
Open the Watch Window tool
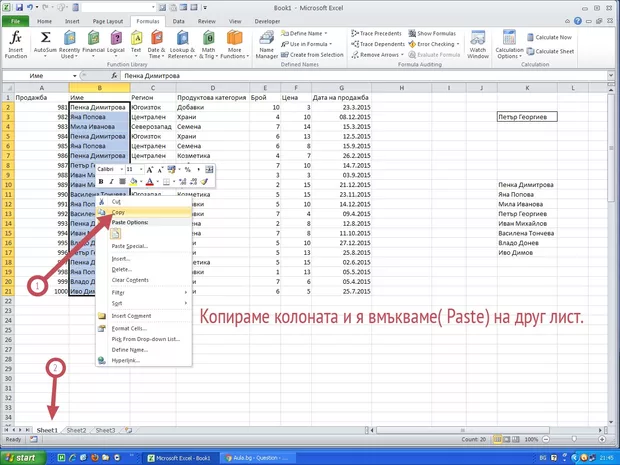(x=477, y=44)
